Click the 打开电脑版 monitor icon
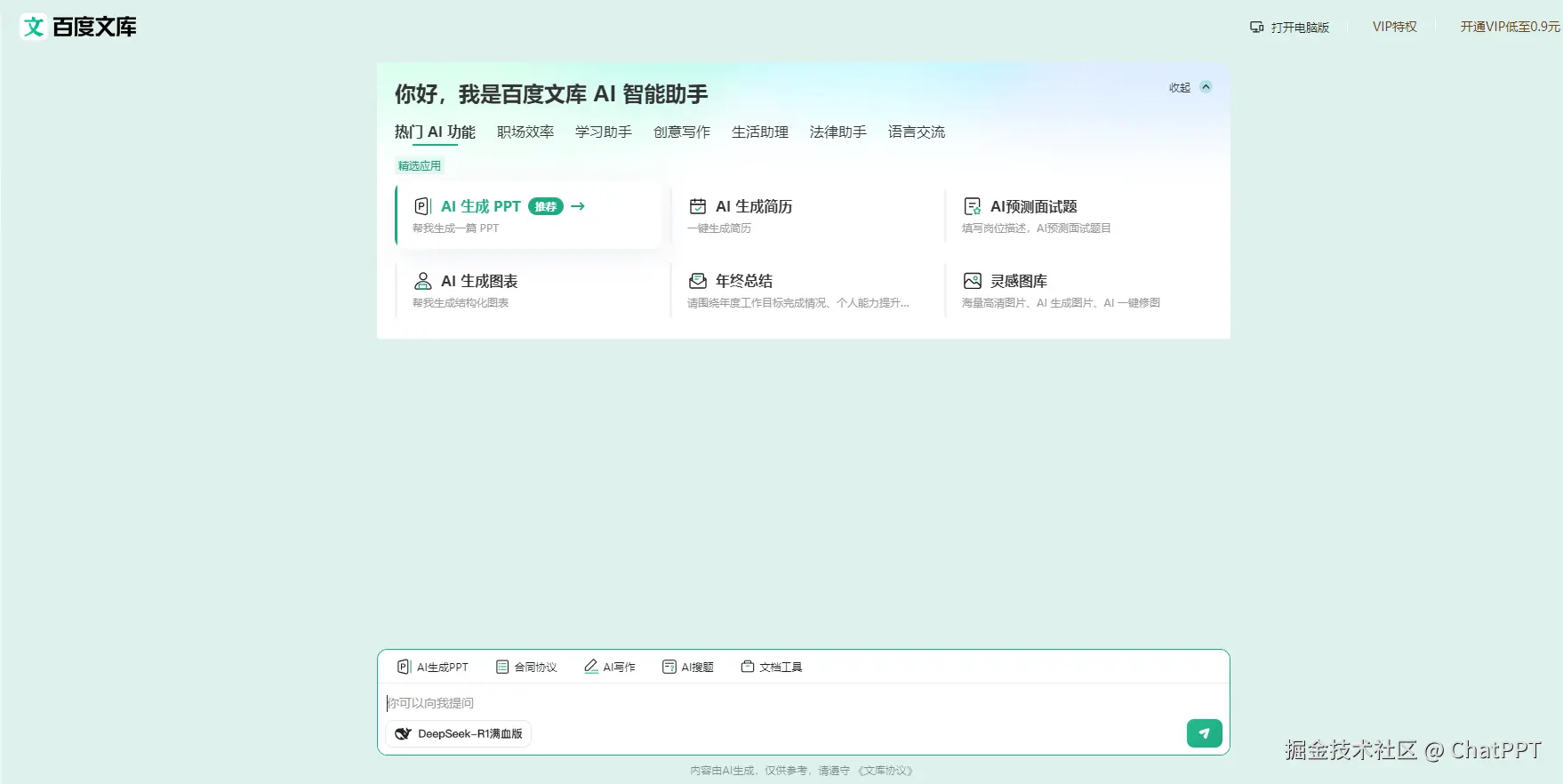The image size is (1563, 784). pos(1257,28)
